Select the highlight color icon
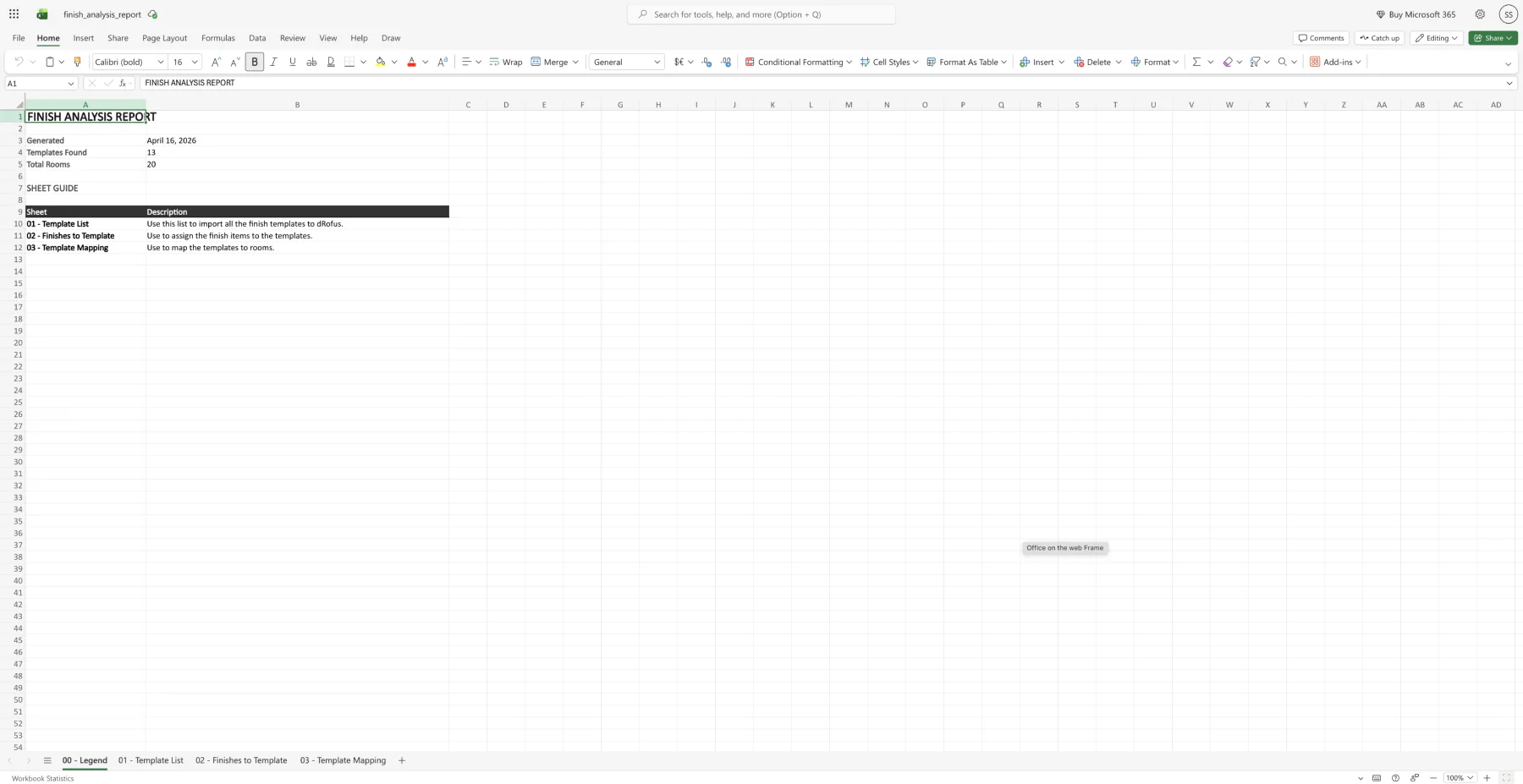 click(381, 61)
